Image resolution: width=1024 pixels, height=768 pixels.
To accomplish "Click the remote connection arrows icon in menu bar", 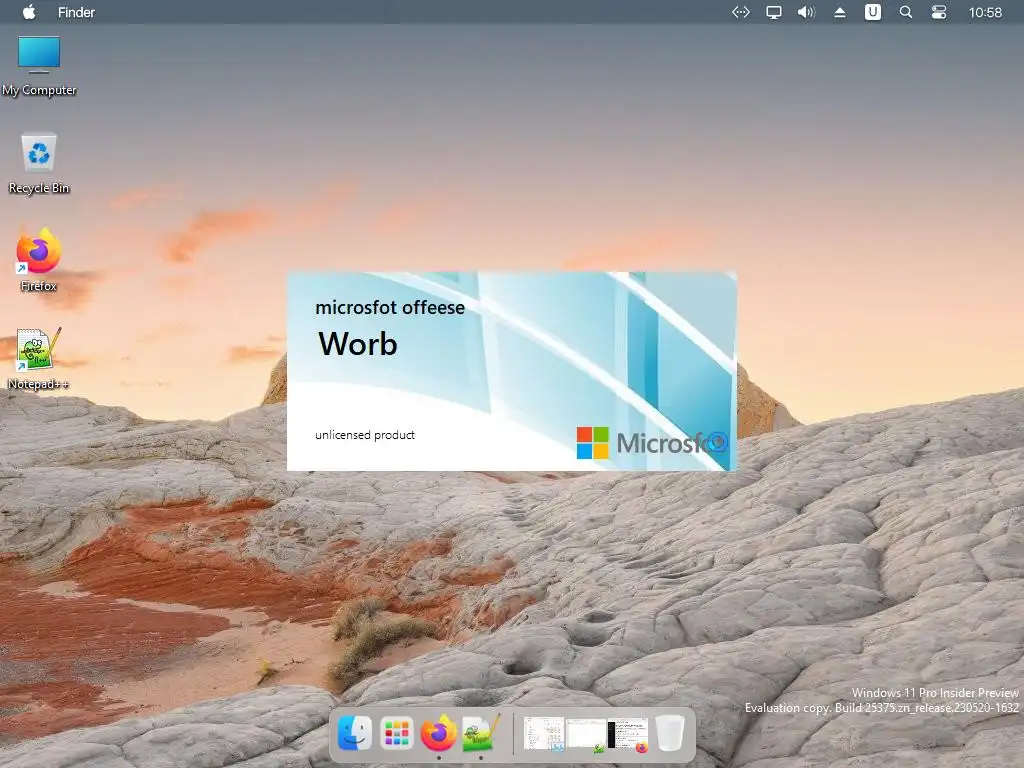I will [741, 12].
